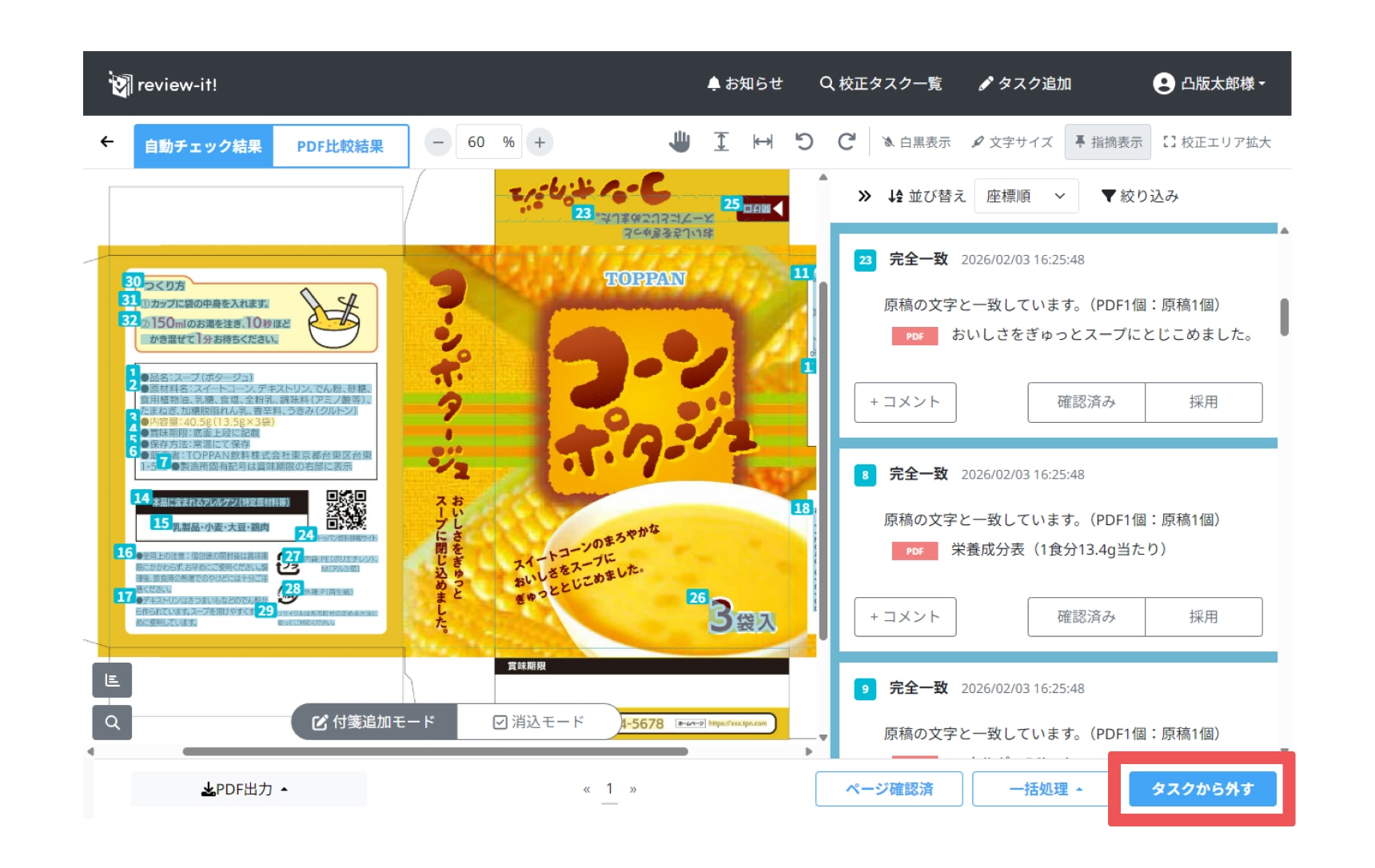Toggle 白黒表示 black-and-white view

tap(916, 142)
